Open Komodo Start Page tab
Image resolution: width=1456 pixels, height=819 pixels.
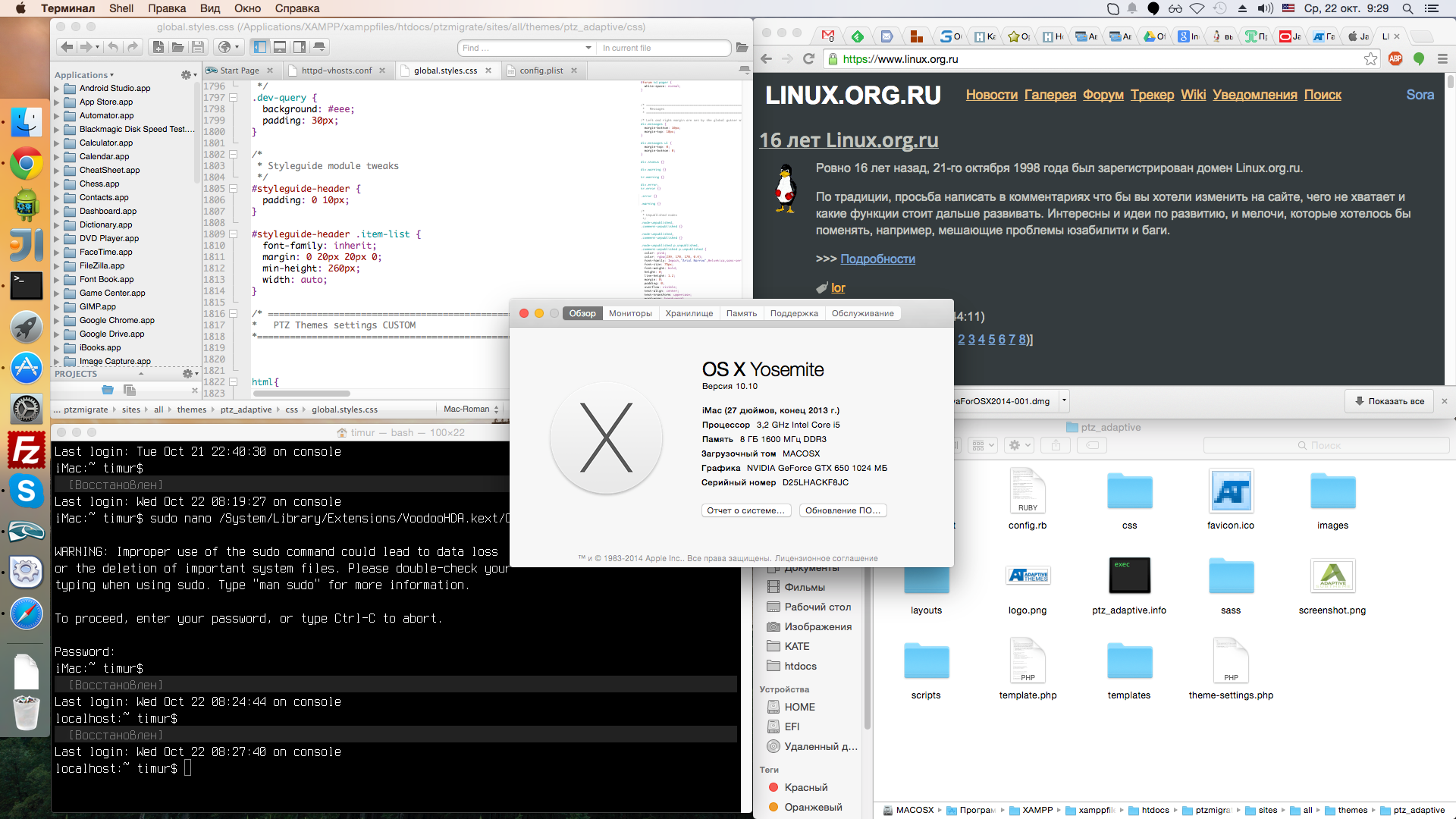(x=240, y=71)
